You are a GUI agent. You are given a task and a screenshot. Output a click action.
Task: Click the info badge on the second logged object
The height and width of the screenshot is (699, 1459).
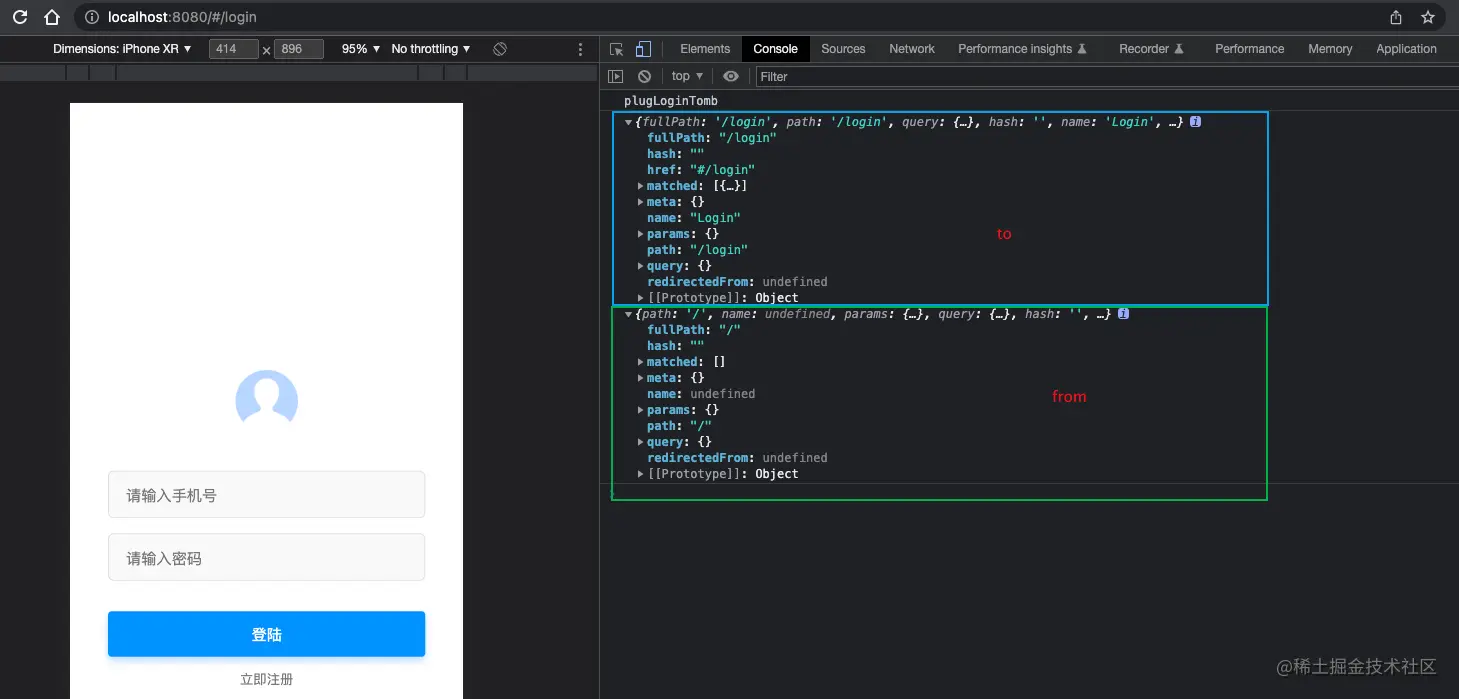tap(1123, 314)
